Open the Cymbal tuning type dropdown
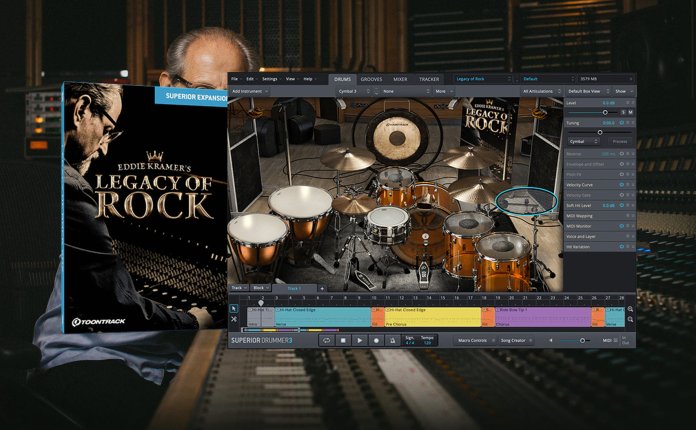 click(584, 141)
